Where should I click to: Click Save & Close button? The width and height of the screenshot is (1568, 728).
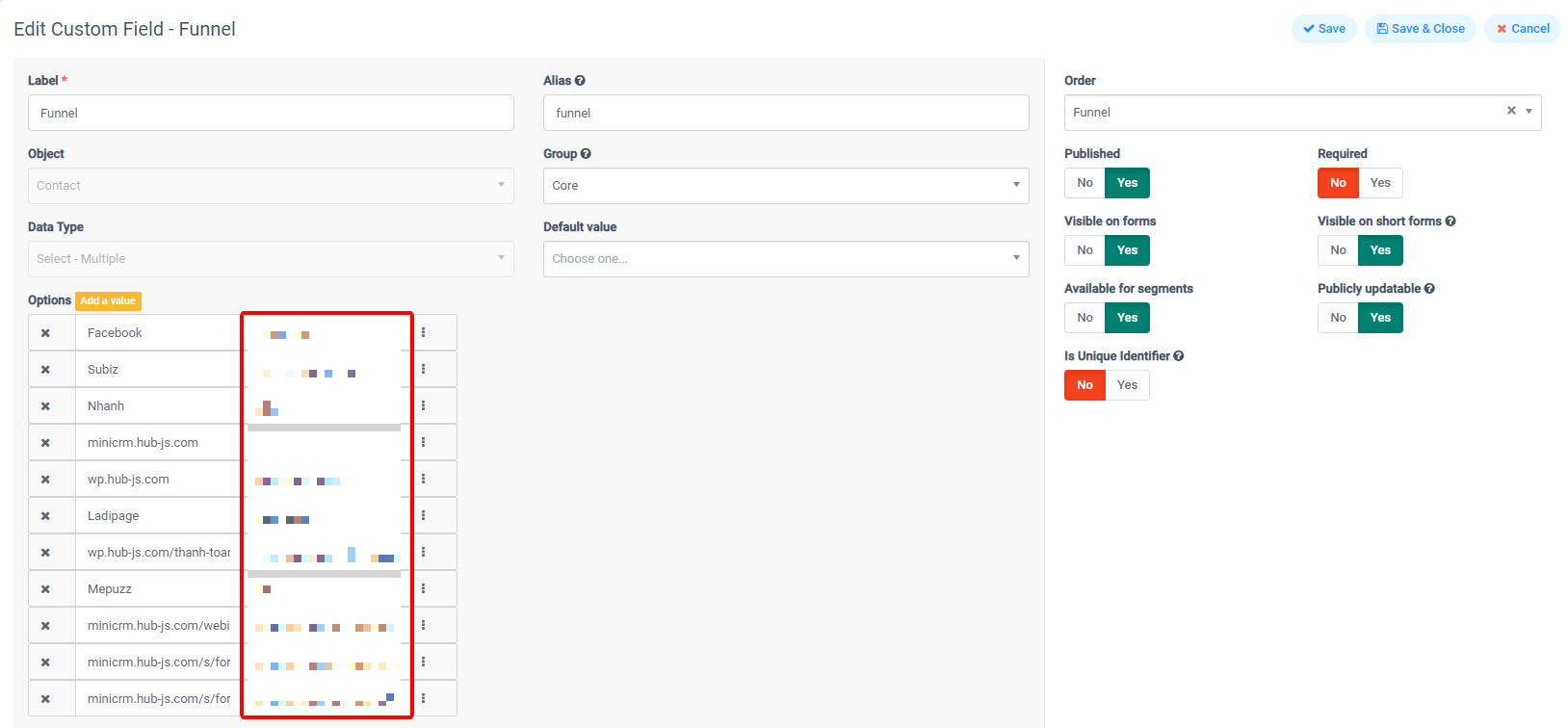(x=1420, y=29)
